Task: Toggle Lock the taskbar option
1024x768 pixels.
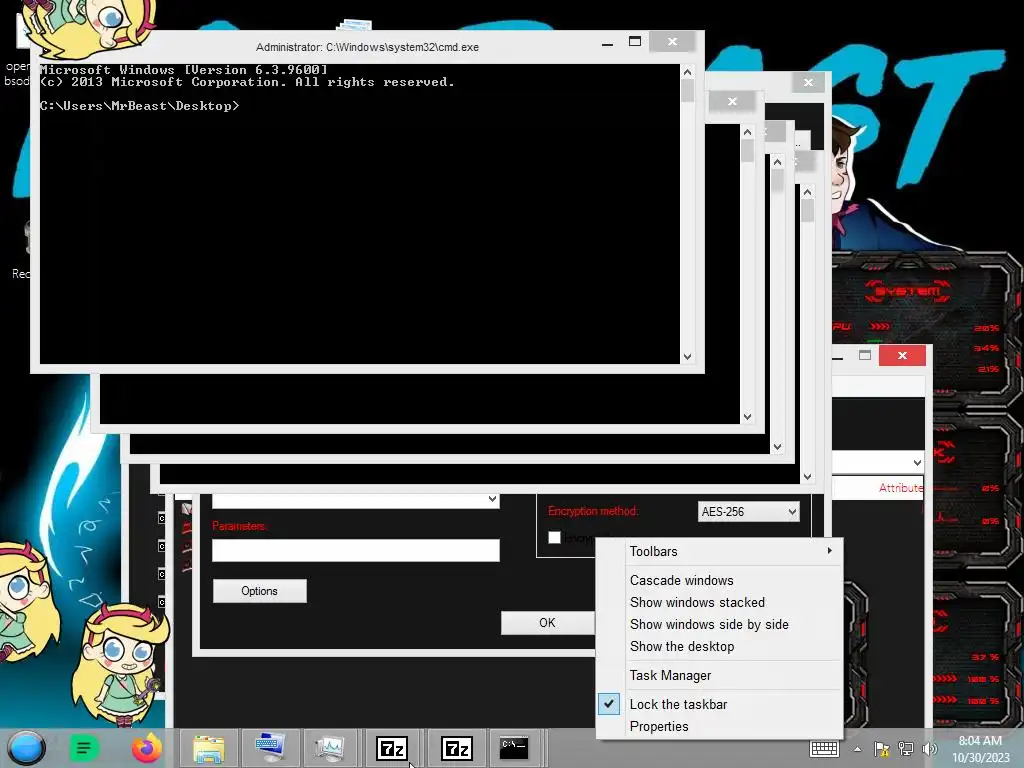Action: 720,704
